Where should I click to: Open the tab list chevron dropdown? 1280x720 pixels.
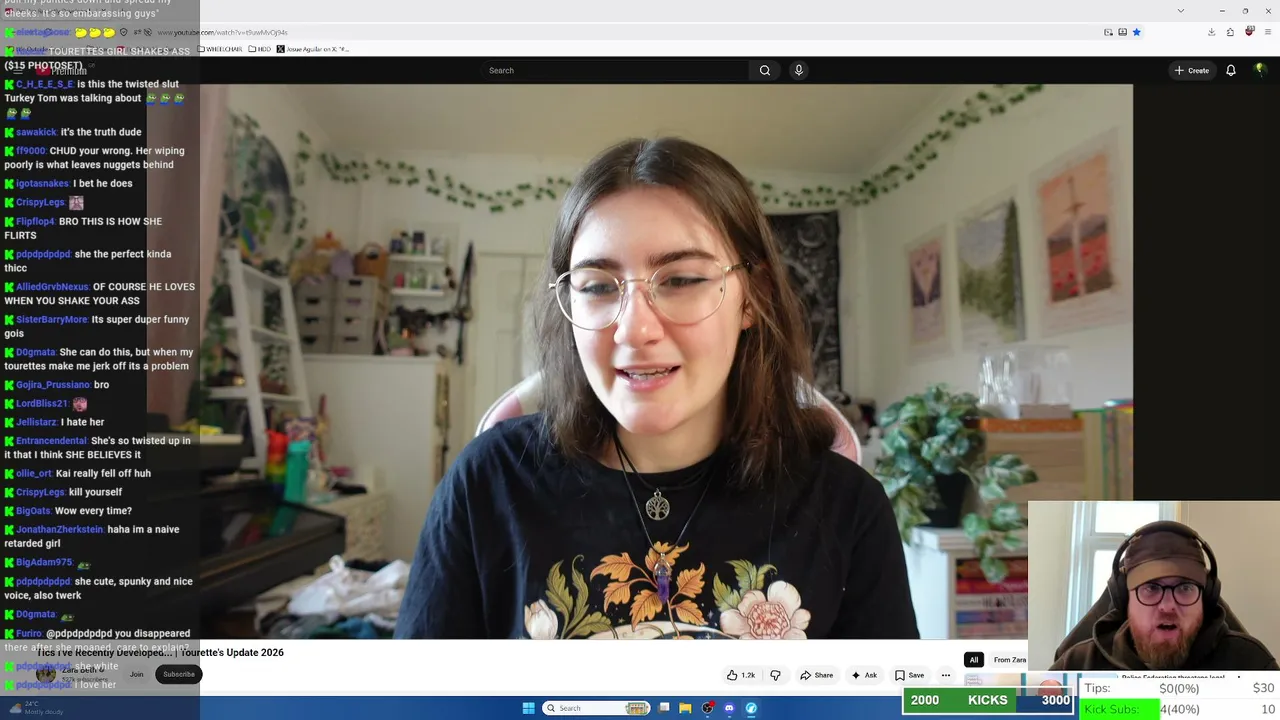point(1180,10)
